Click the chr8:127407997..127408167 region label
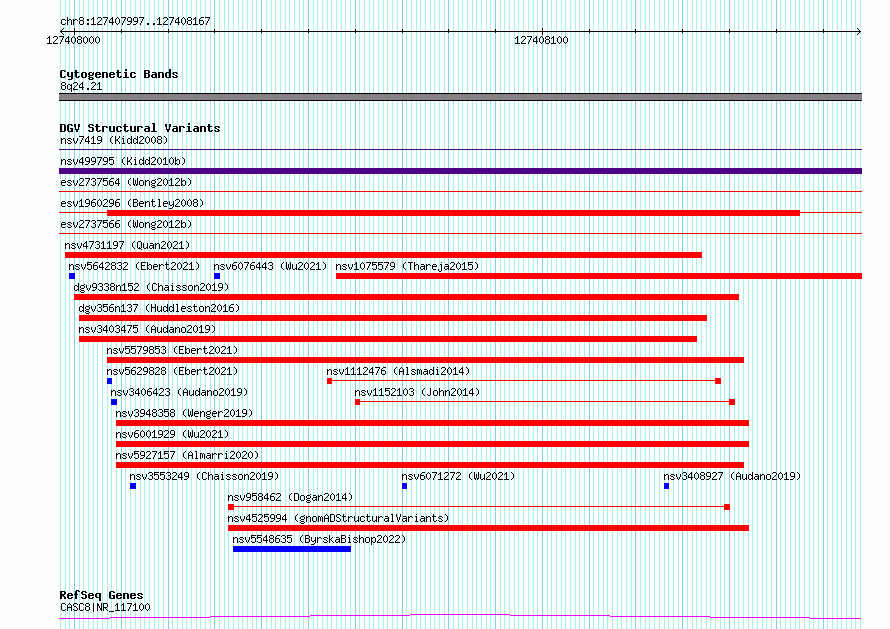Image resolution: width=890 pixels, height=629 pixels. point(135,21)
